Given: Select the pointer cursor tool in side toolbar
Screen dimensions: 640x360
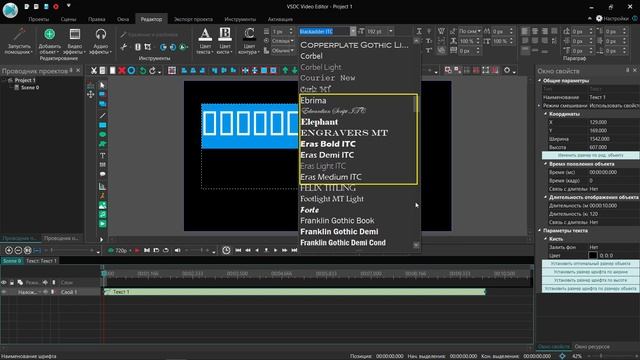Looking at the screenshot, I should tap(102, 85).
